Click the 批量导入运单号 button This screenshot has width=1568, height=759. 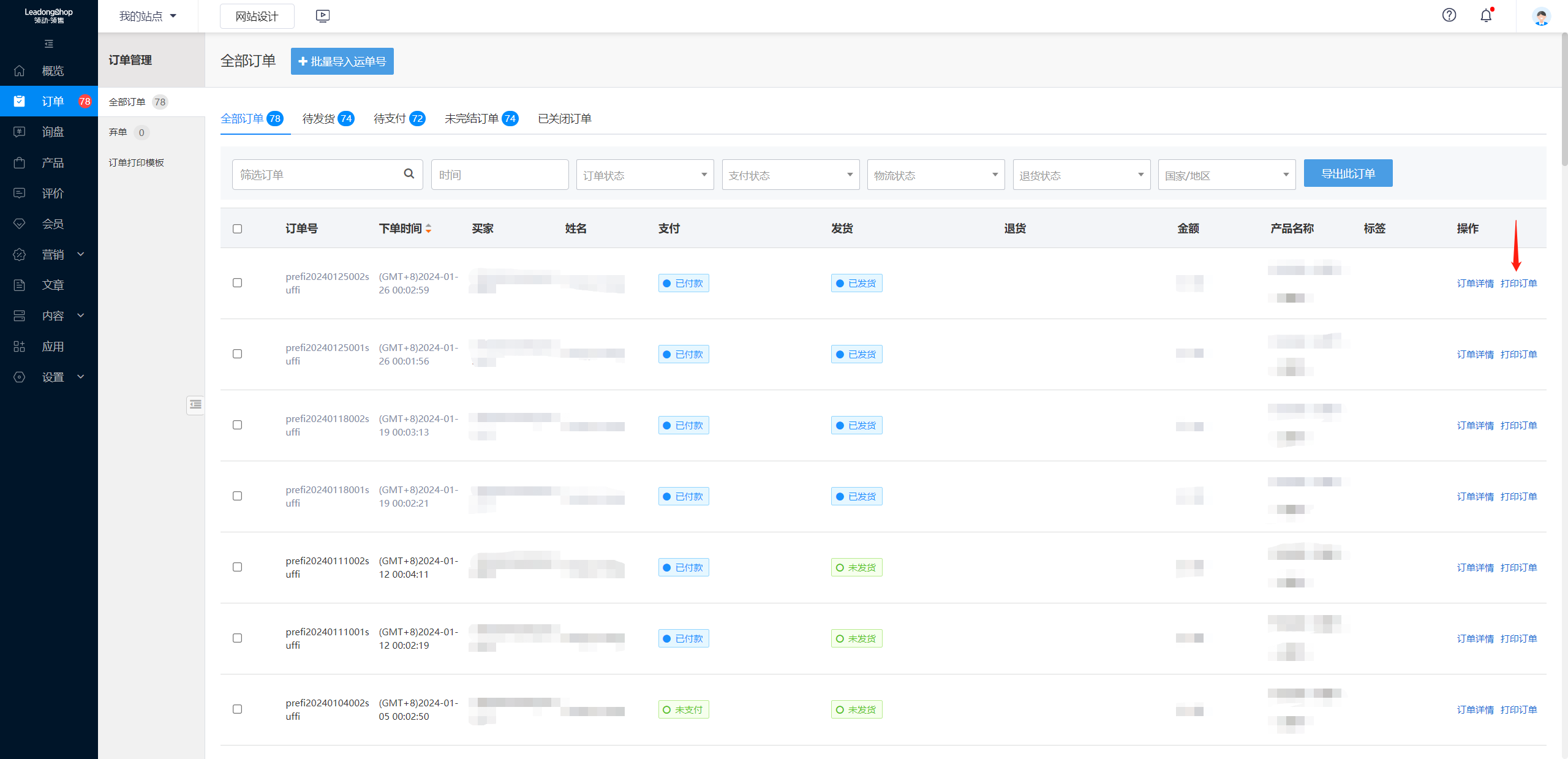pyautogui.click(x=342, y=61)
